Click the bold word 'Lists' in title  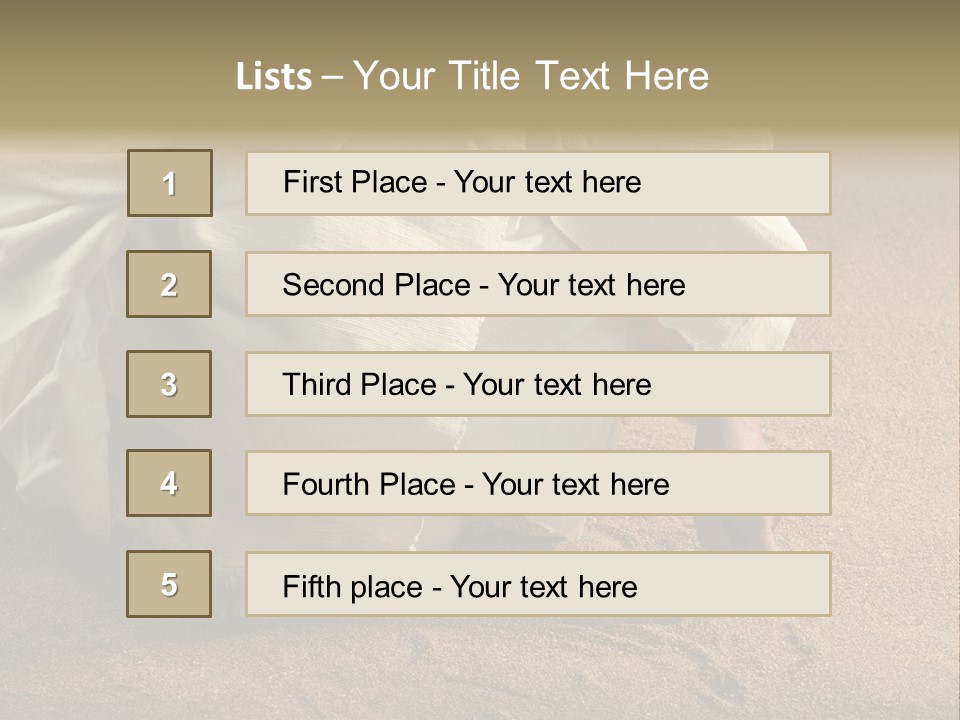pyautogui.click(x=274, y=77)
